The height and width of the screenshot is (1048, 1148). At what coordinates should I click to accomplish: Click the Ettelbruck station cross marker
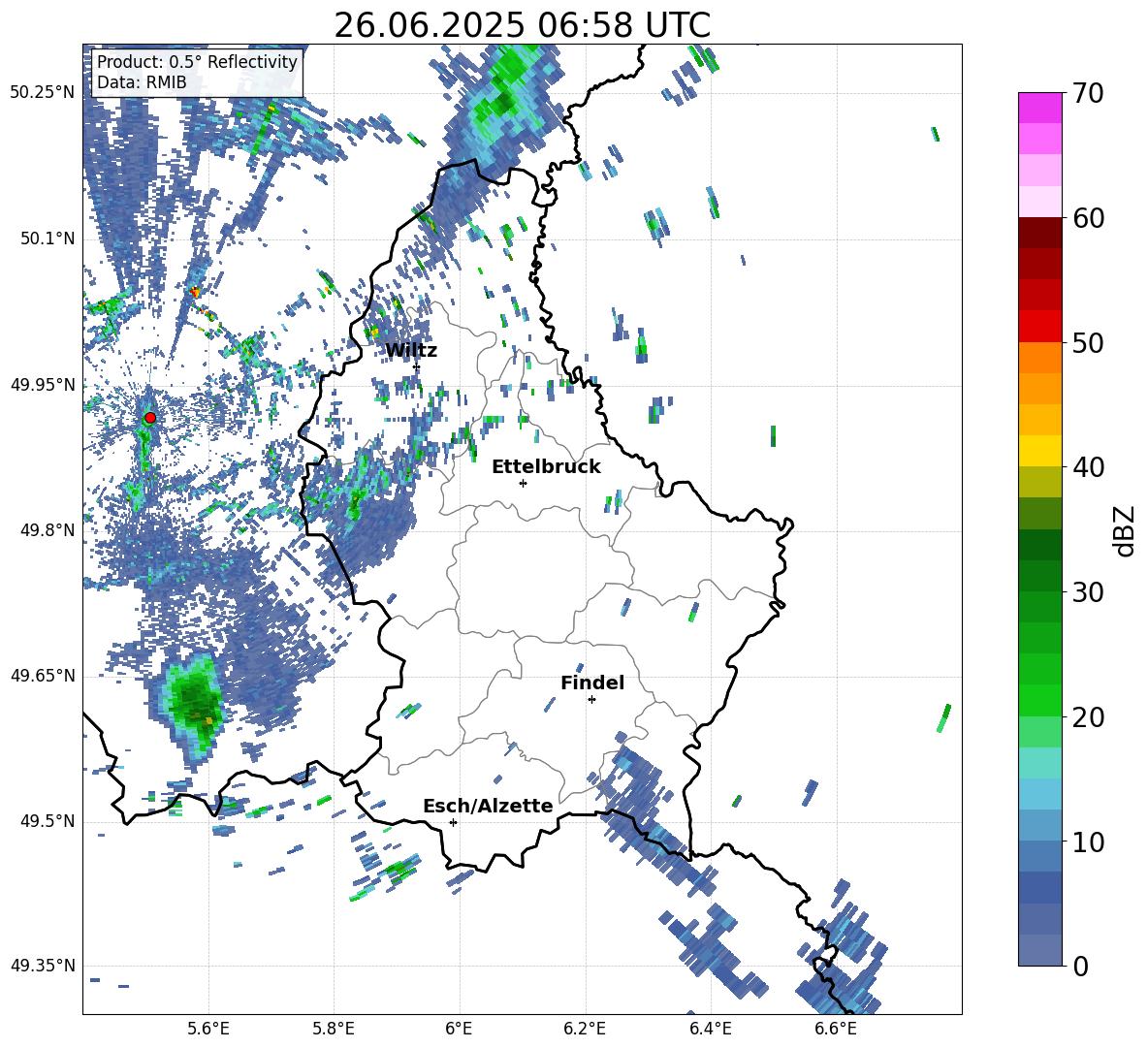tap(523, 483)
